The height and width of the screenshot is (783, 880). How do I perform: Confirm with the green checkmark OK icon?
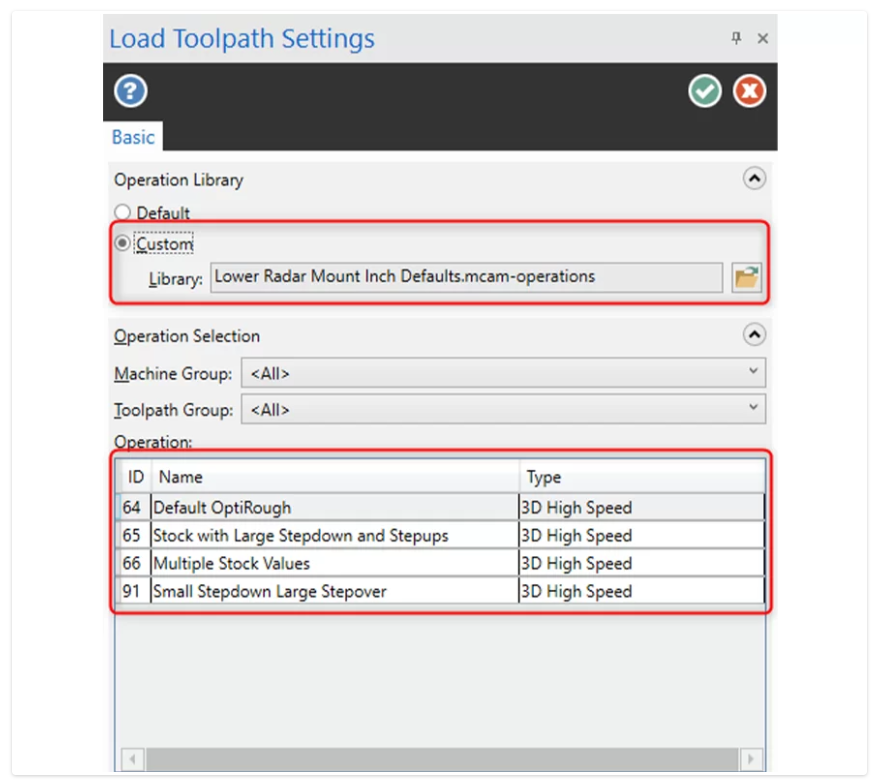[x=705, y=92]
